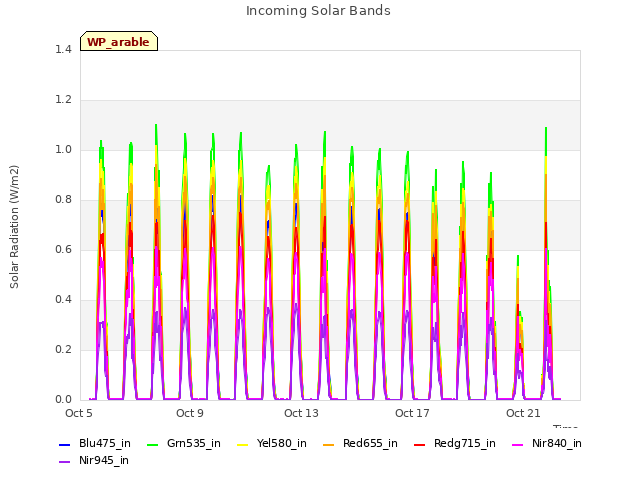
Task: Click the Solar Radiation (W/m2) axis label
Action: point(14,227)
